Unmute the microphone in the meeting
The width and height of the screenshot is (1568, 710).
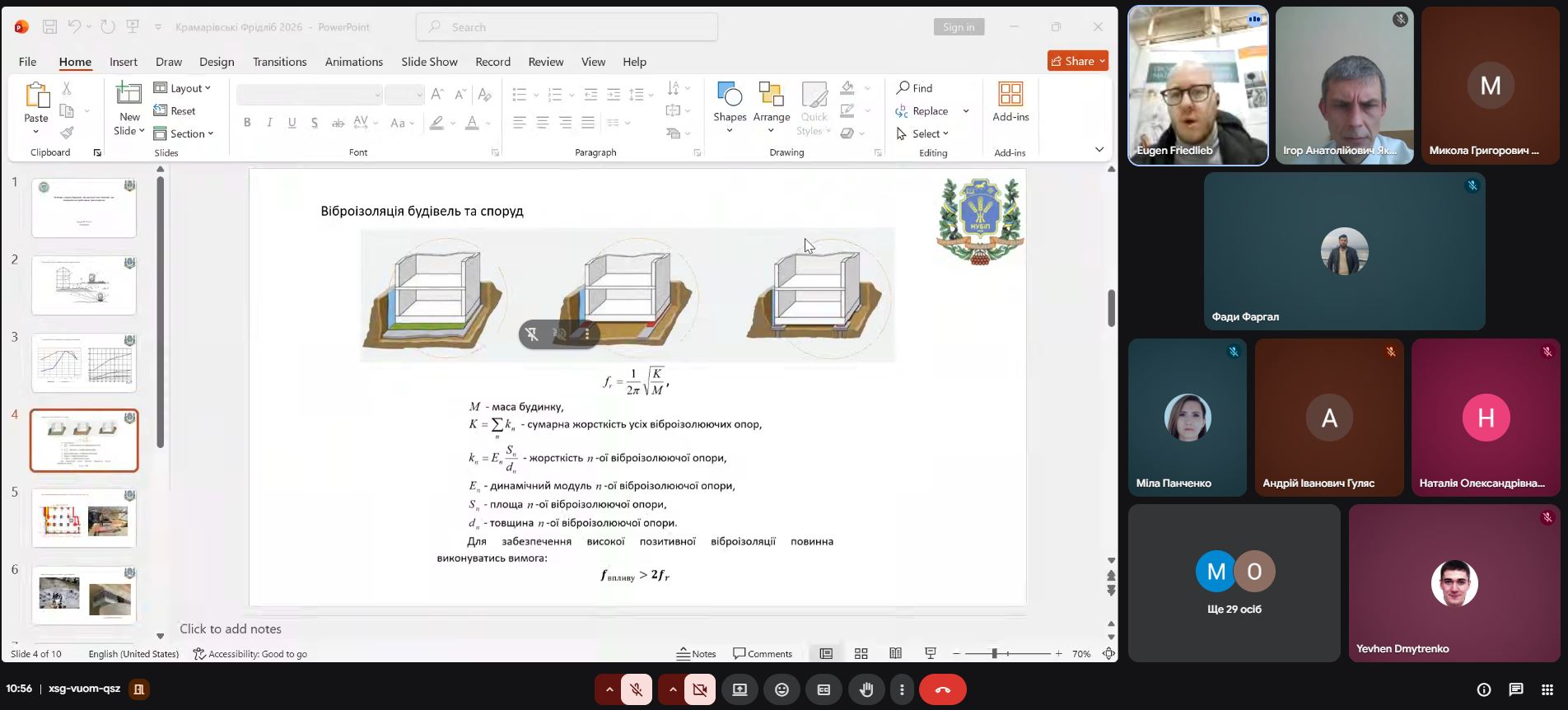tap(637, 689)
